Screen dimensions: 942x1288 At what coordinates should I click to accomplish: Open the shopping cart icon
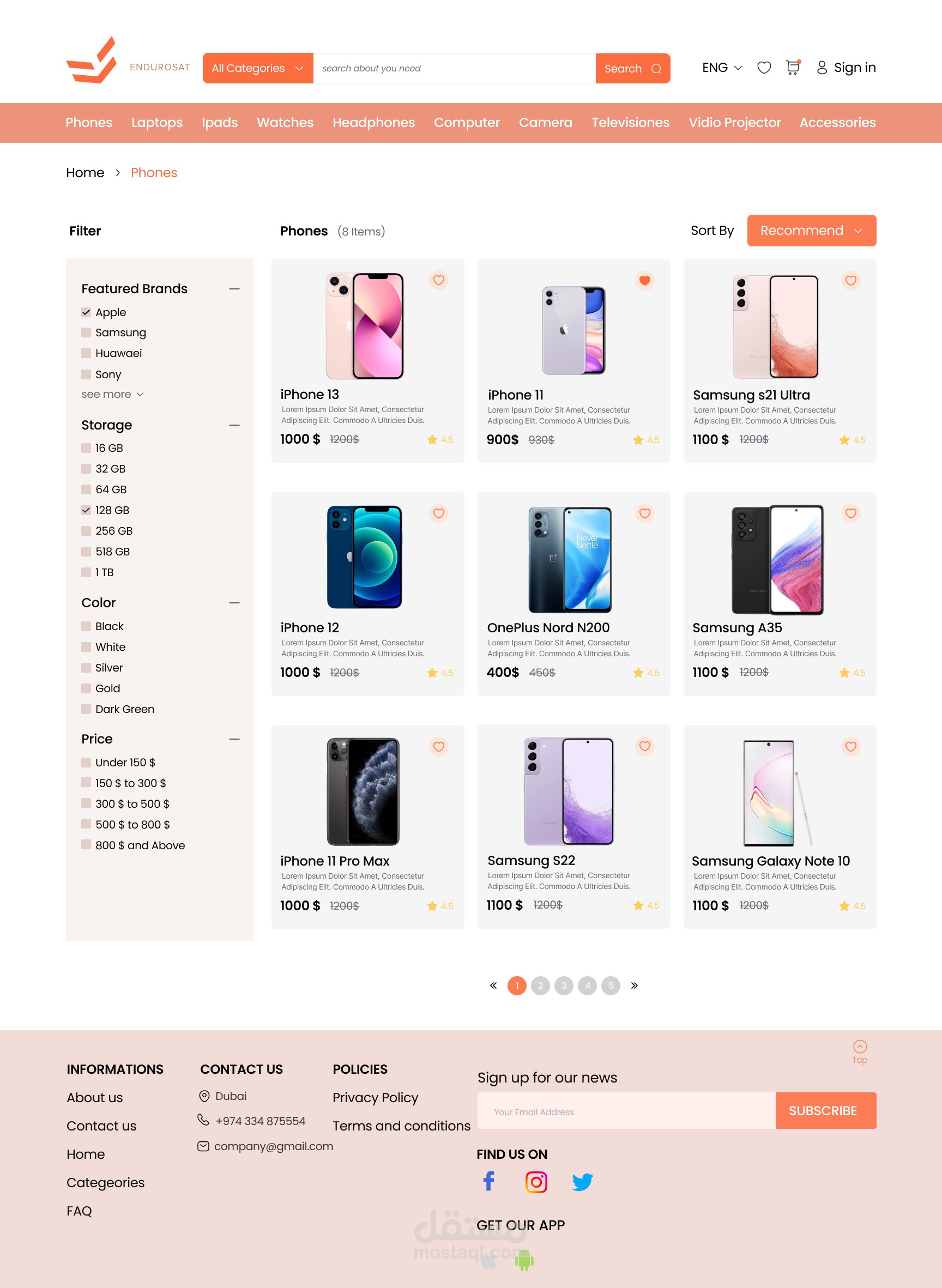793,67
